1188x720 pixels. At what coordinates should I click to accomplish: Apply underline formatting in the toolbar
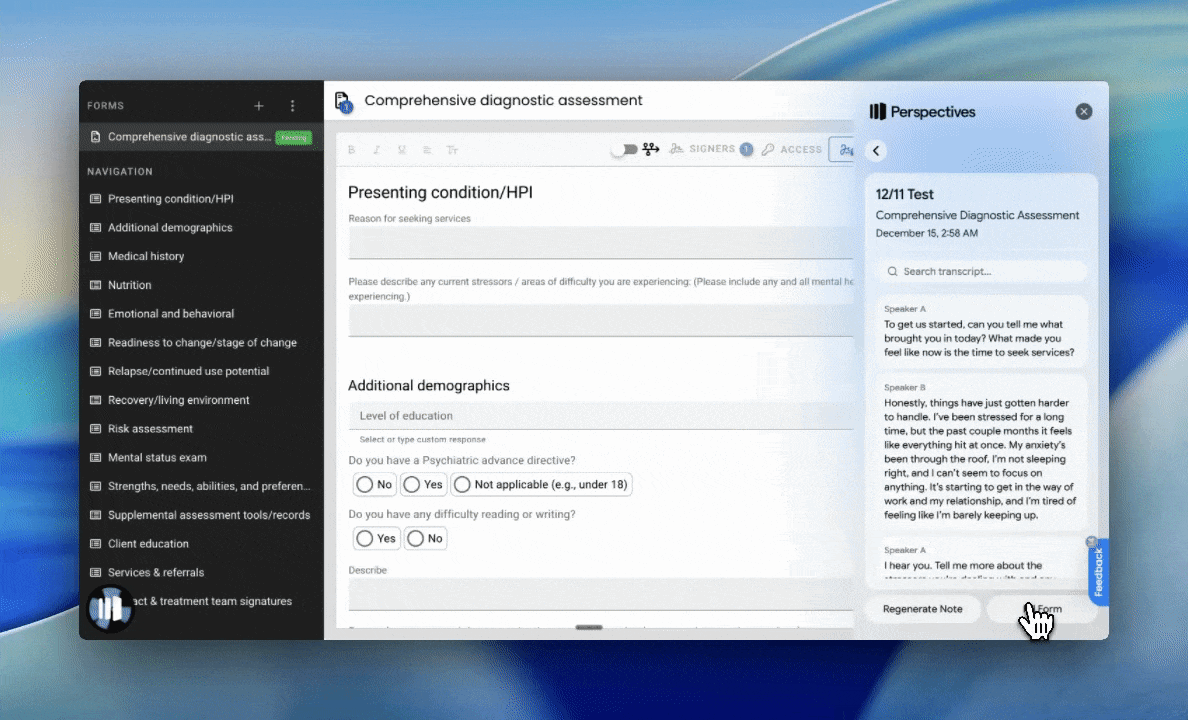coord(401,148)
